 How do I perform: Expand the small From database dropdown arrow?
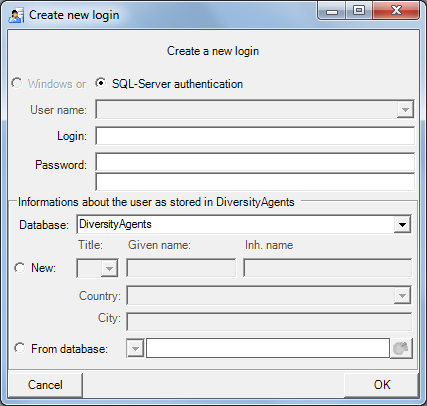pos(135,349)
